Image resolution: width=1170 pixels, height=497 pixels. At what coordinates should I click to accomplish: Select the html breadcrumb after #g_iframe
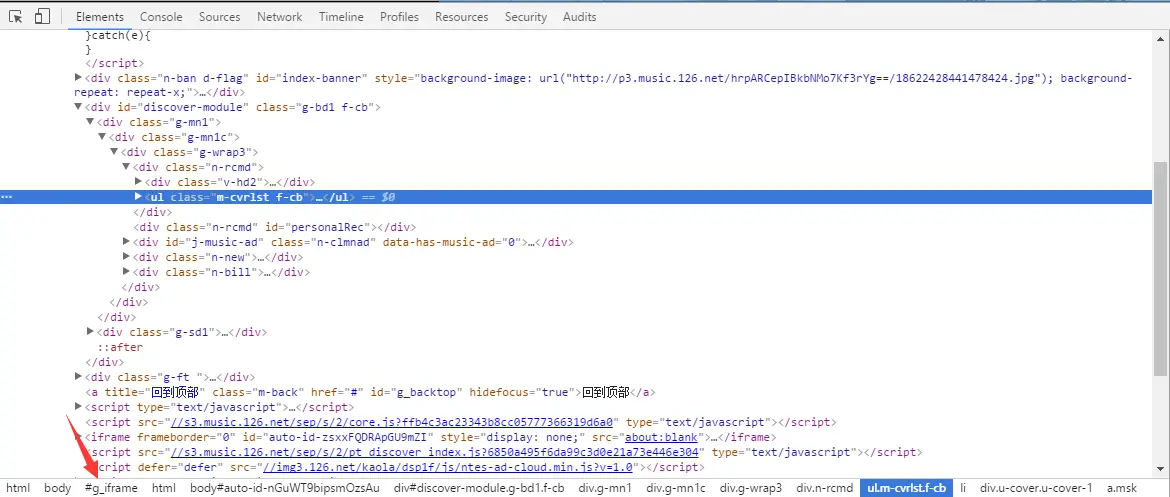click(x=164, y=488)
